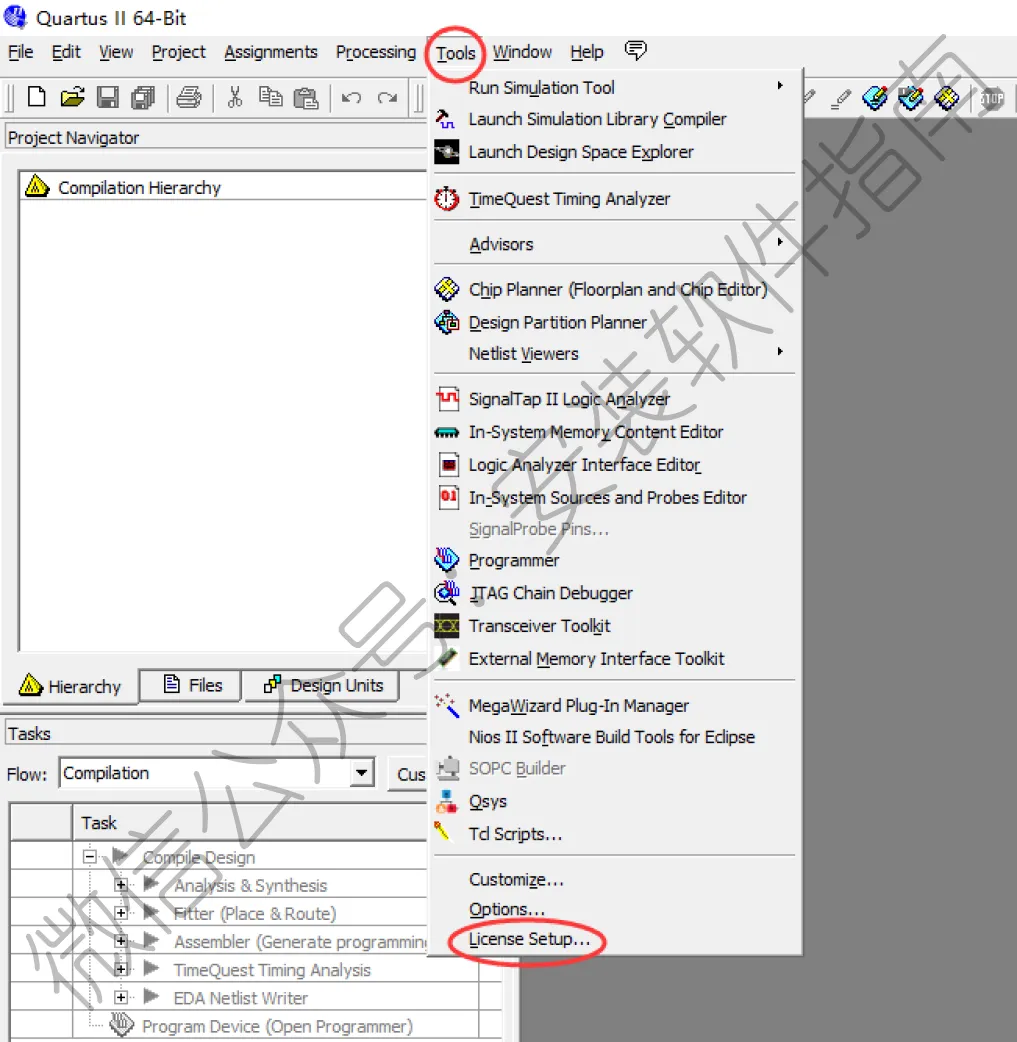Image resolution: width=1017 pixels, height=1042 pixels.
Task: Click the Chip Planner icon in menu
Action: pos(447,289)
